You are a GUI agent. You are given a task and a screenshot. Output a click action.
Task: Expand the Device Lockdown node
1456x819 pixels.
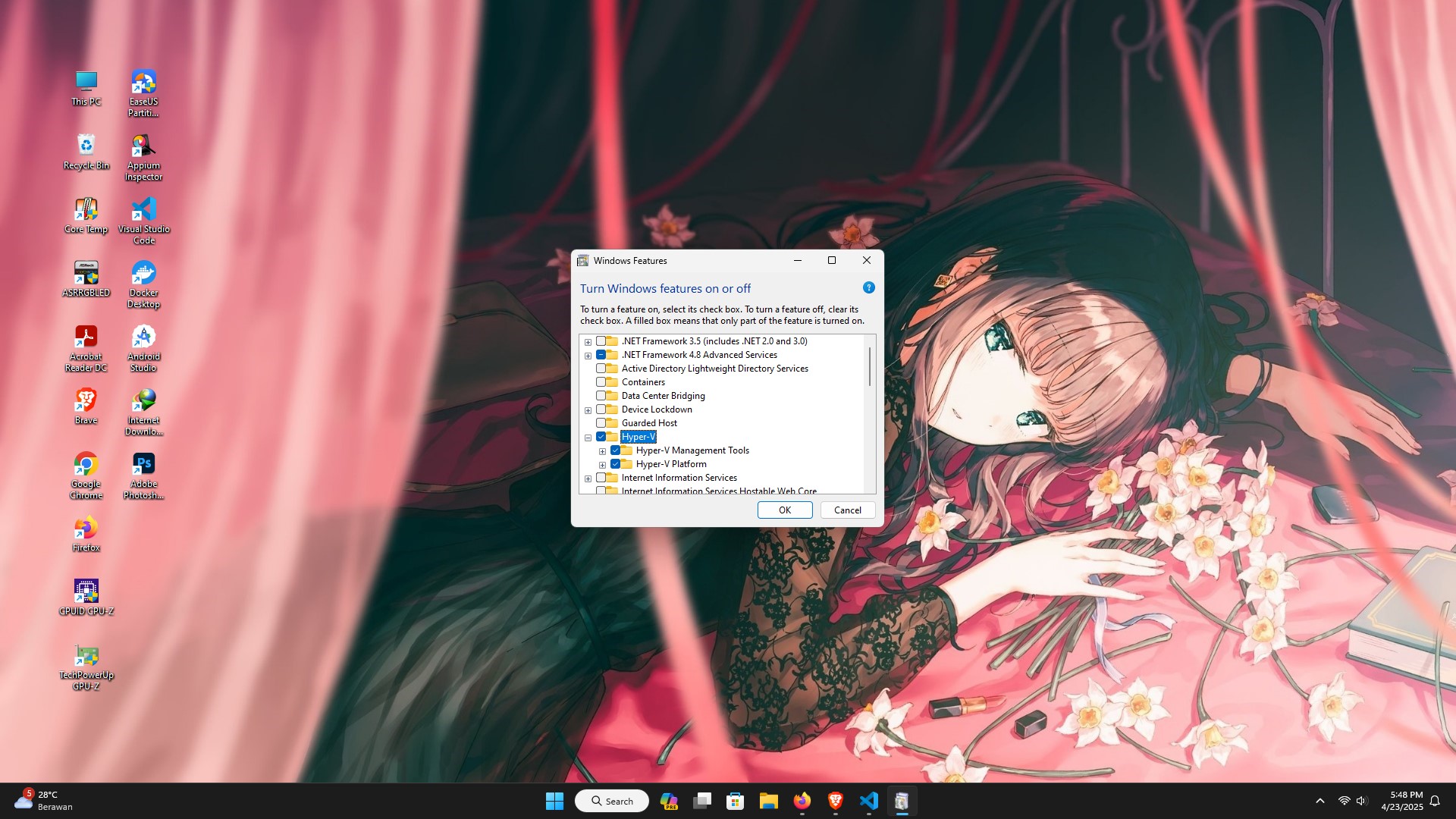coord(588,410)
